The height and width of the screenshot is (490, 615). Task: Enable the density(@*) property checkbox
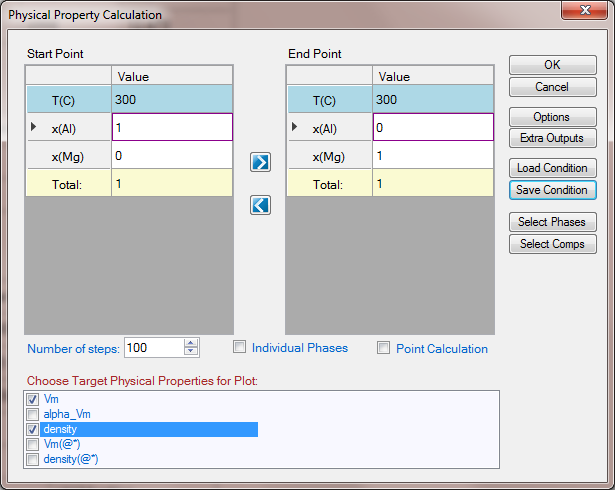point(34,459)
